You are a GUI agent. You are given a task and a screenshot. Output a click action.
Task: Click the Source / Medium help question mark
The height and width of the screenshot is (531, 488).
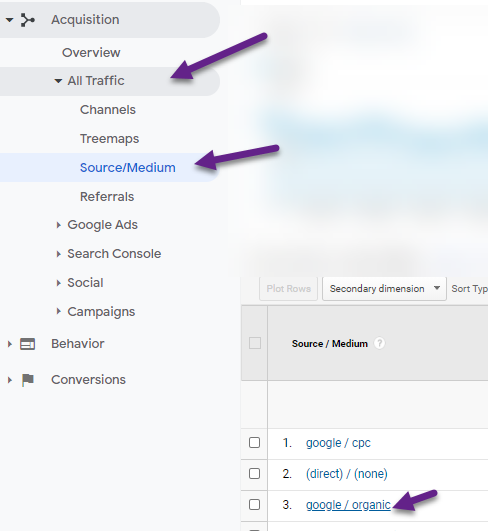[x=379, y=343]
